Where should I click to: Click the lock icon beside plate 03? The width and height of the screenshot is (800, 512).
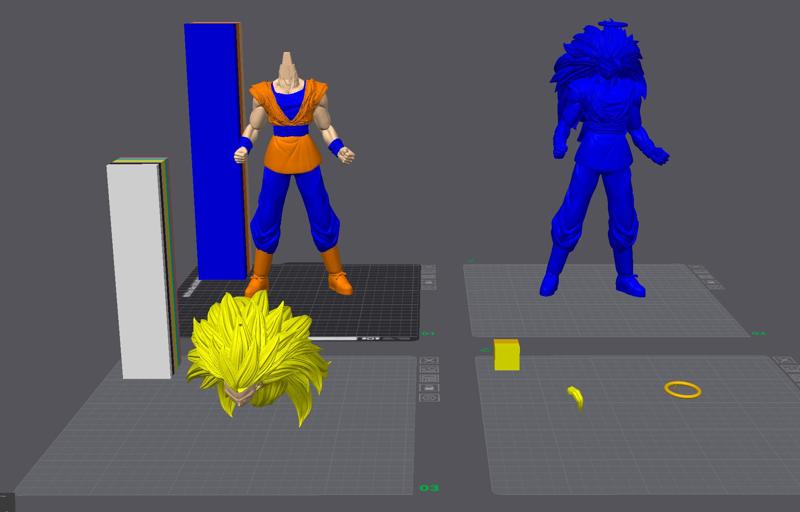point(429,388)
